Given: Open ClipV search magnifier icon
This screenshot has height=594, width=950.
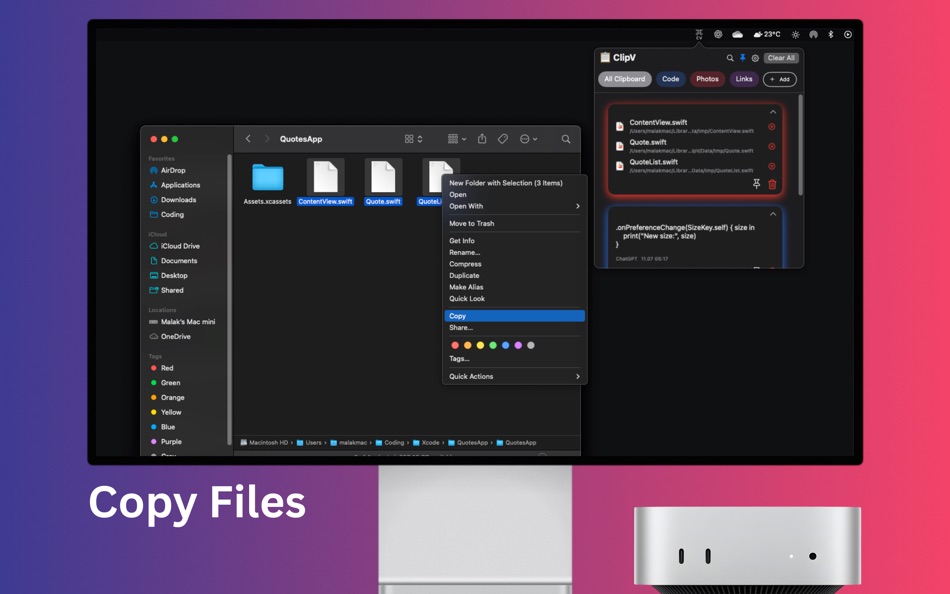Looking at the screenshot, I should tap(730, 58).
